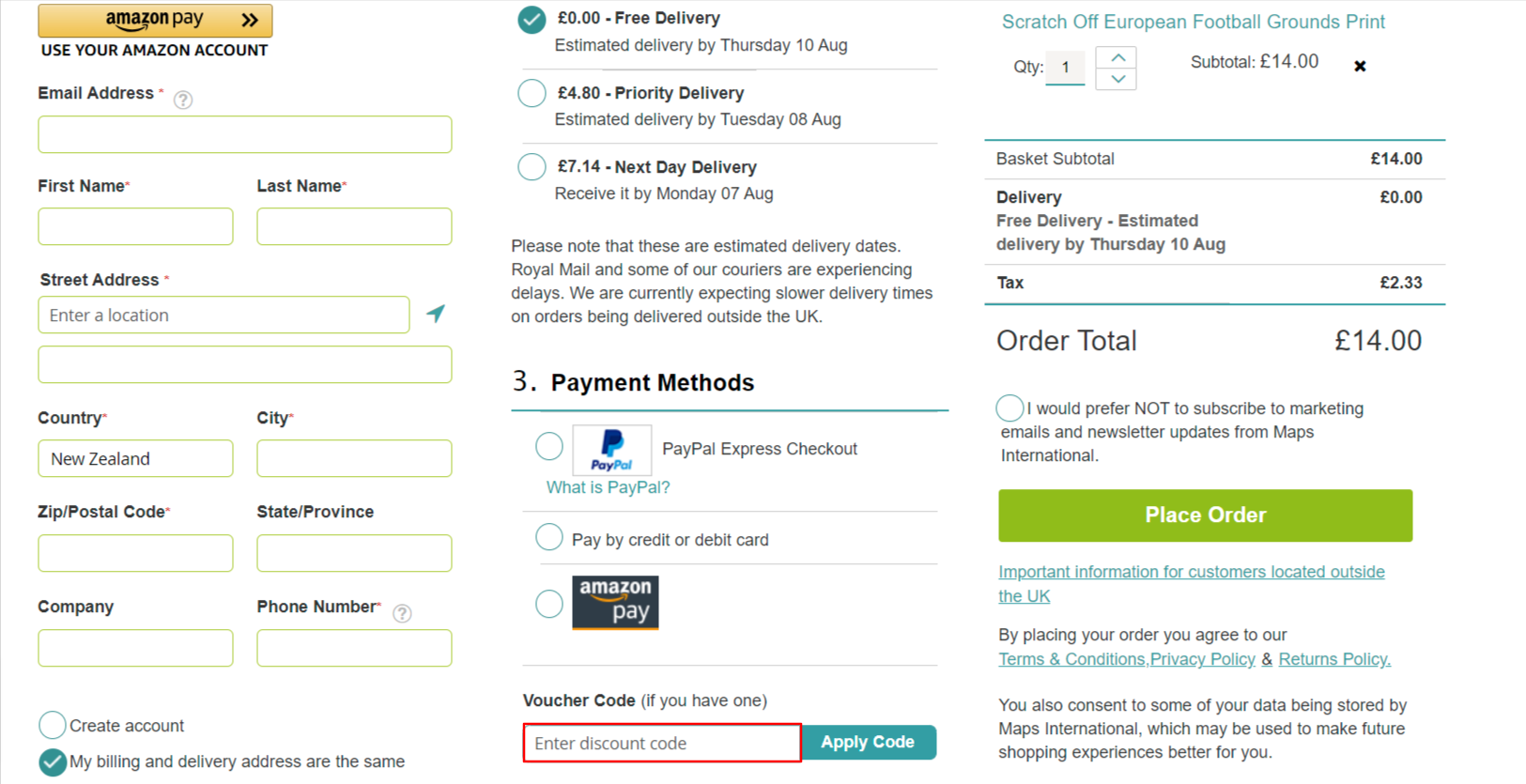Click the Amazon Pay logo in payment methods
This screenshot has height=784, width=1526.
(x=615, y=602)
